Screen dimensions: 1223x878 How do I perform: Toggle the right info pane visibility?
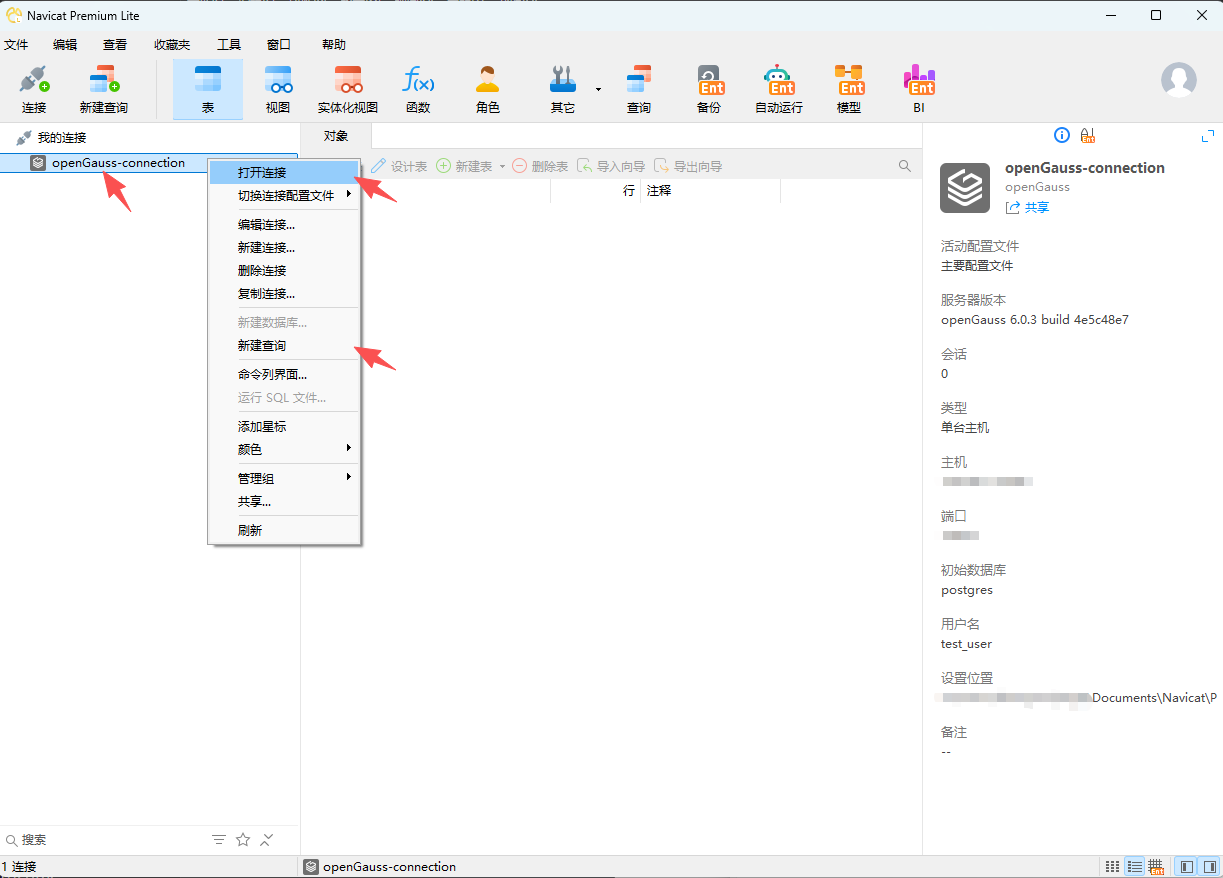1209,867
